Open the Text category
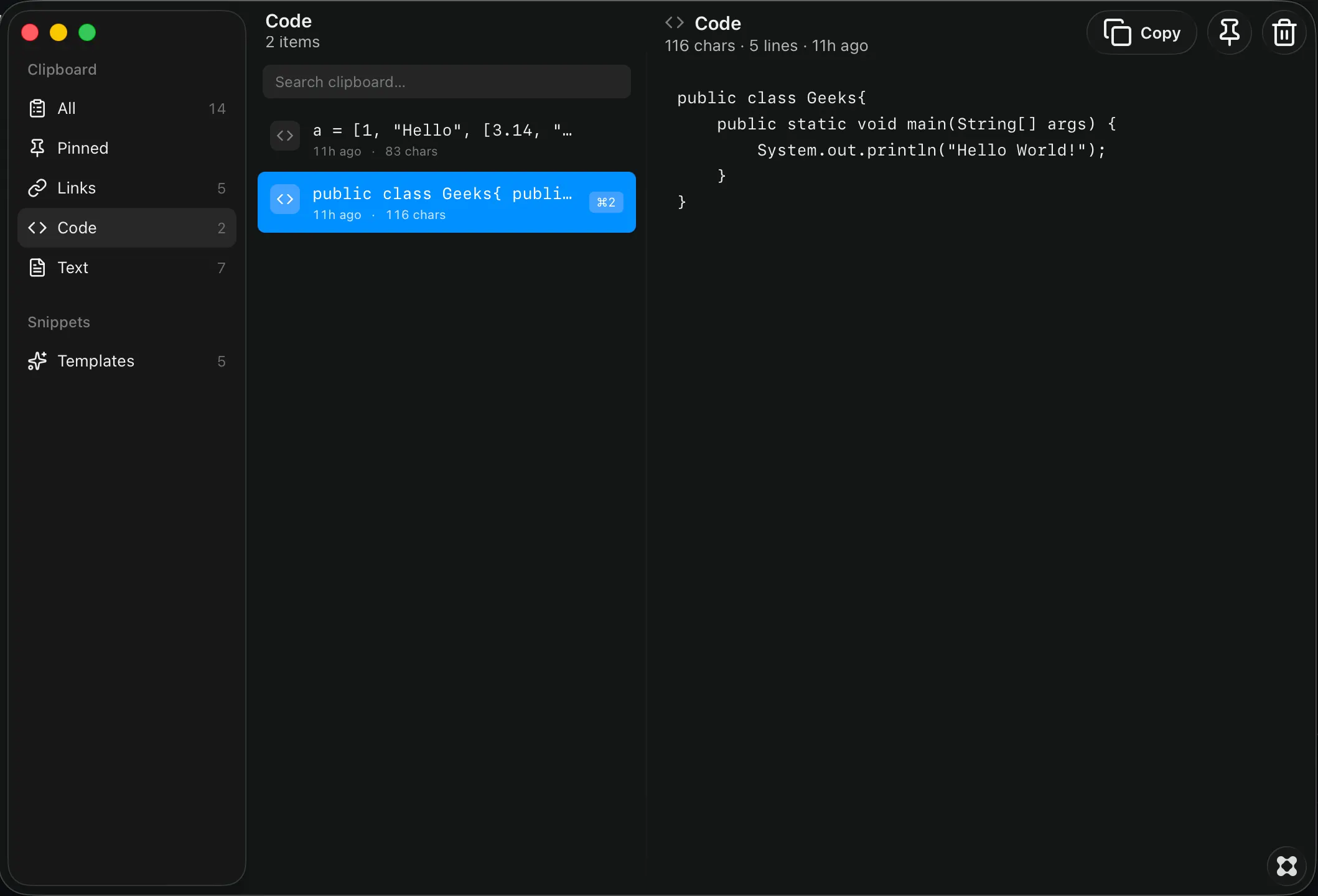1318x896 pixels. (x=127, y=268)
